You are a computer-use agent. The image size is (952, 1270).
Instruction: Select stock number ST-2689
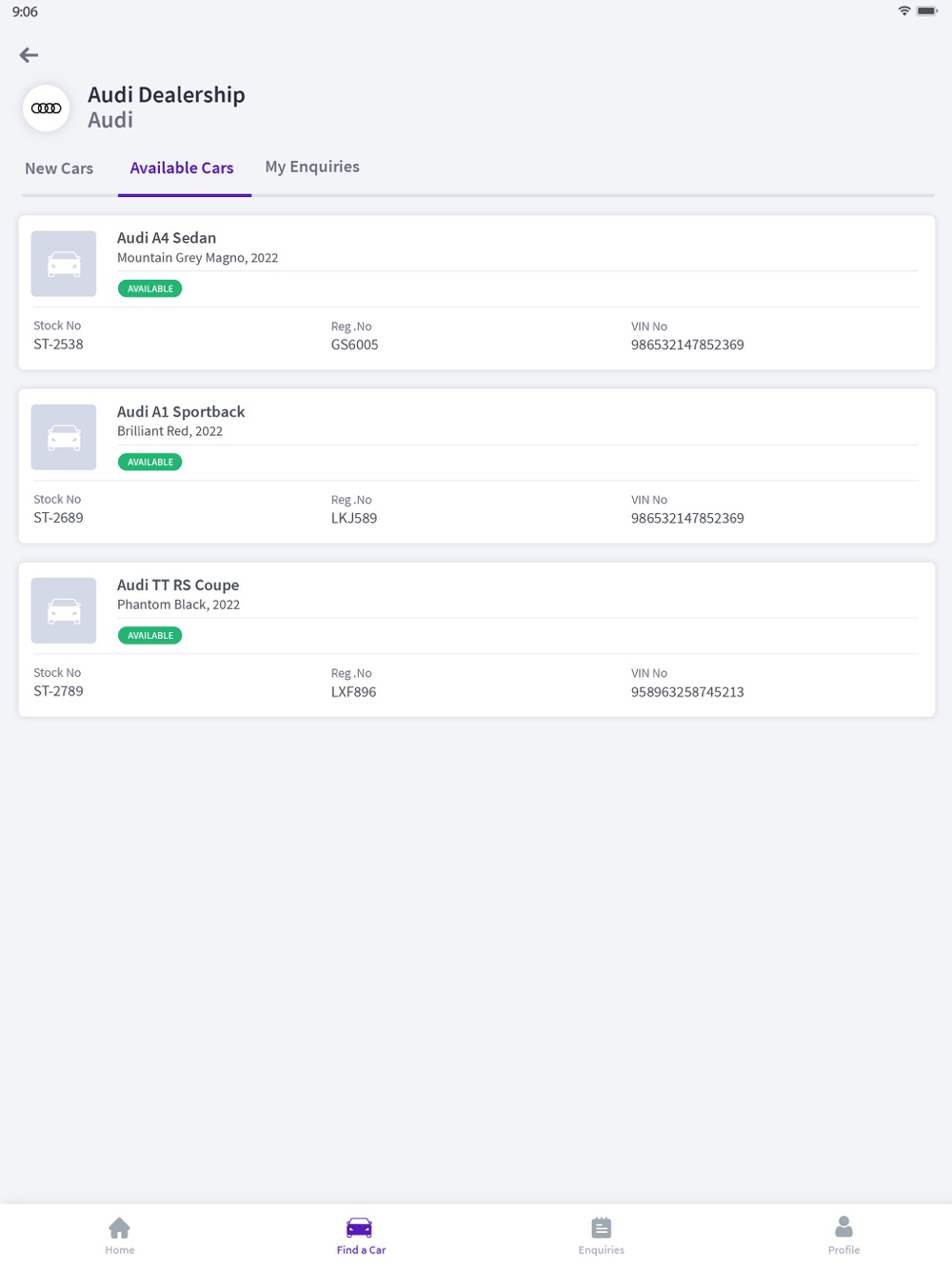(58, 518)
